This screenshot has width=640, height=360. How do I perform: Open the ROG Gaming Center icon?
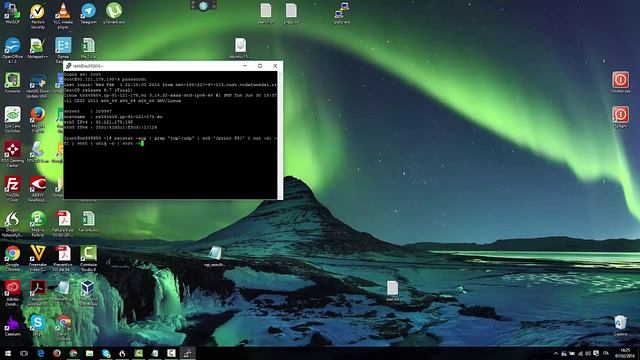click(12, 154)
